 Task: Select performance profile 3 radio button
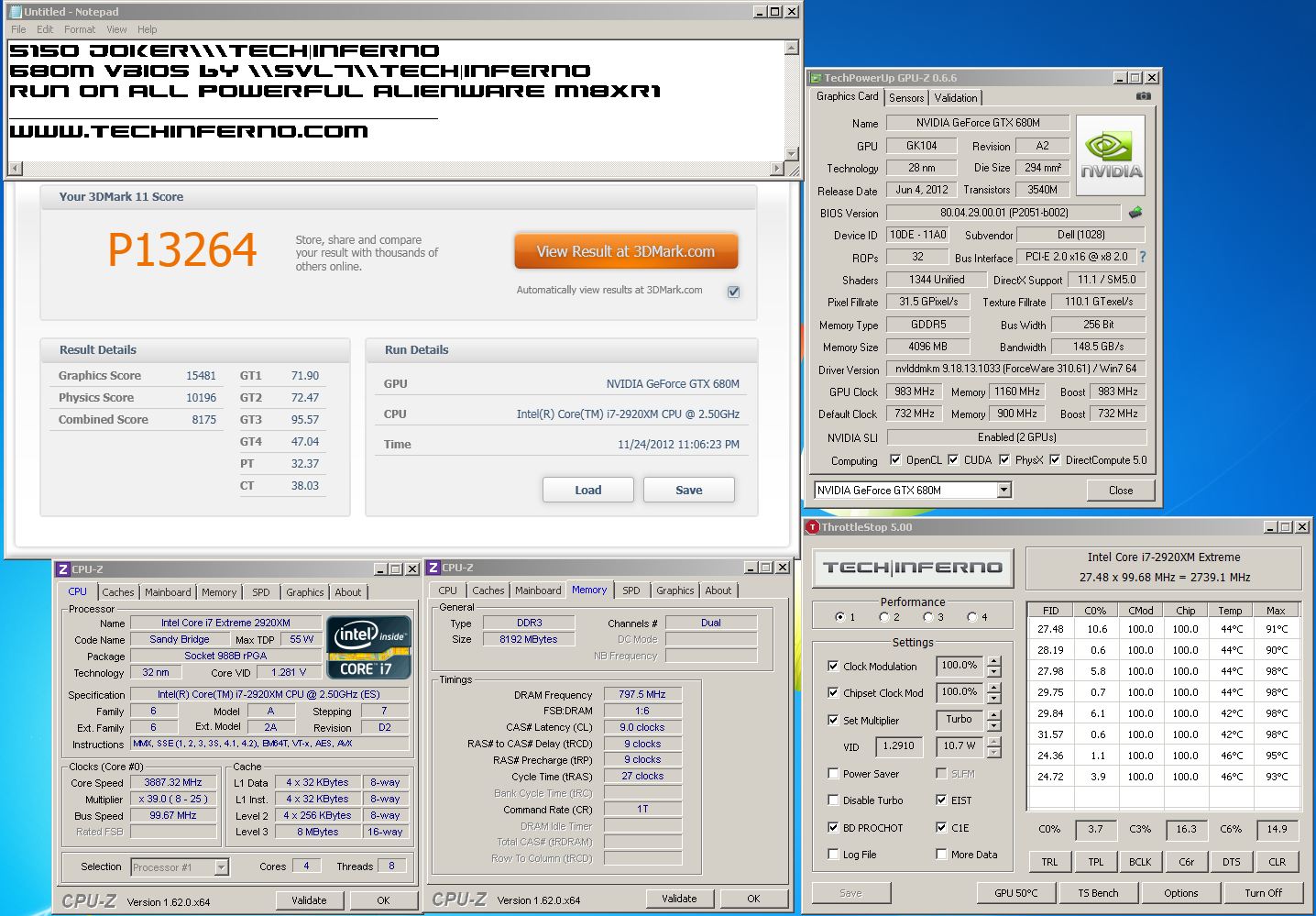[928, 617]
